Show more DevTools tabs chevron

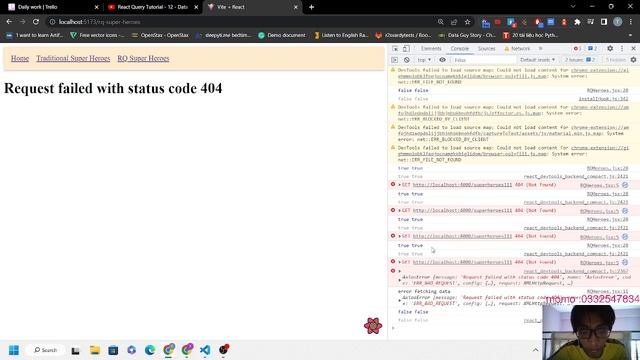(541, 49)
